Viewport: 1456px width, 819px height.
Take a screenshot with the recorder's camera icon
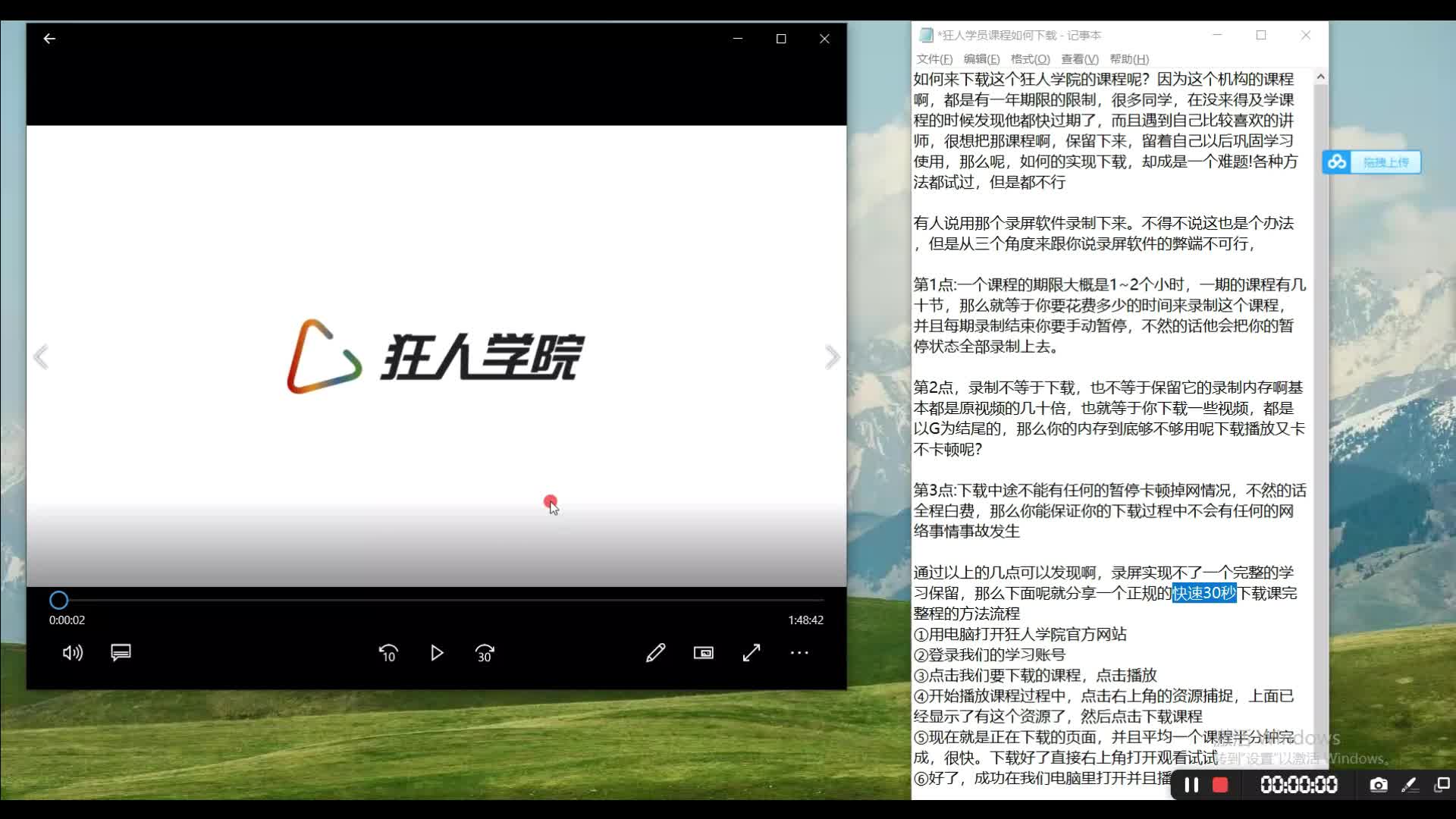pyautogui.click(x=1379, y=786)
